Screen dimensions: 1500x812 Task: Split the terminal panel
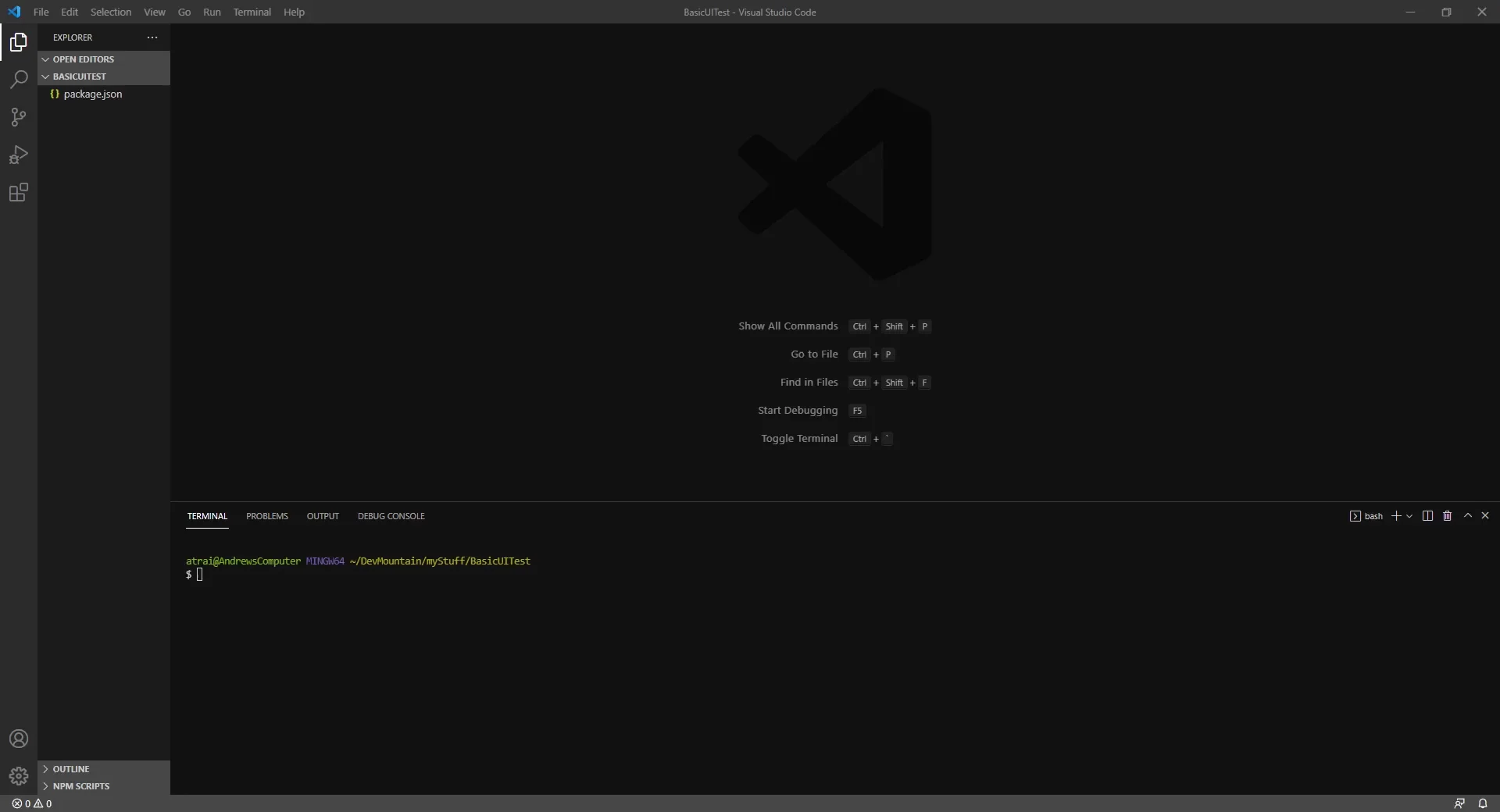point(1427,516)
